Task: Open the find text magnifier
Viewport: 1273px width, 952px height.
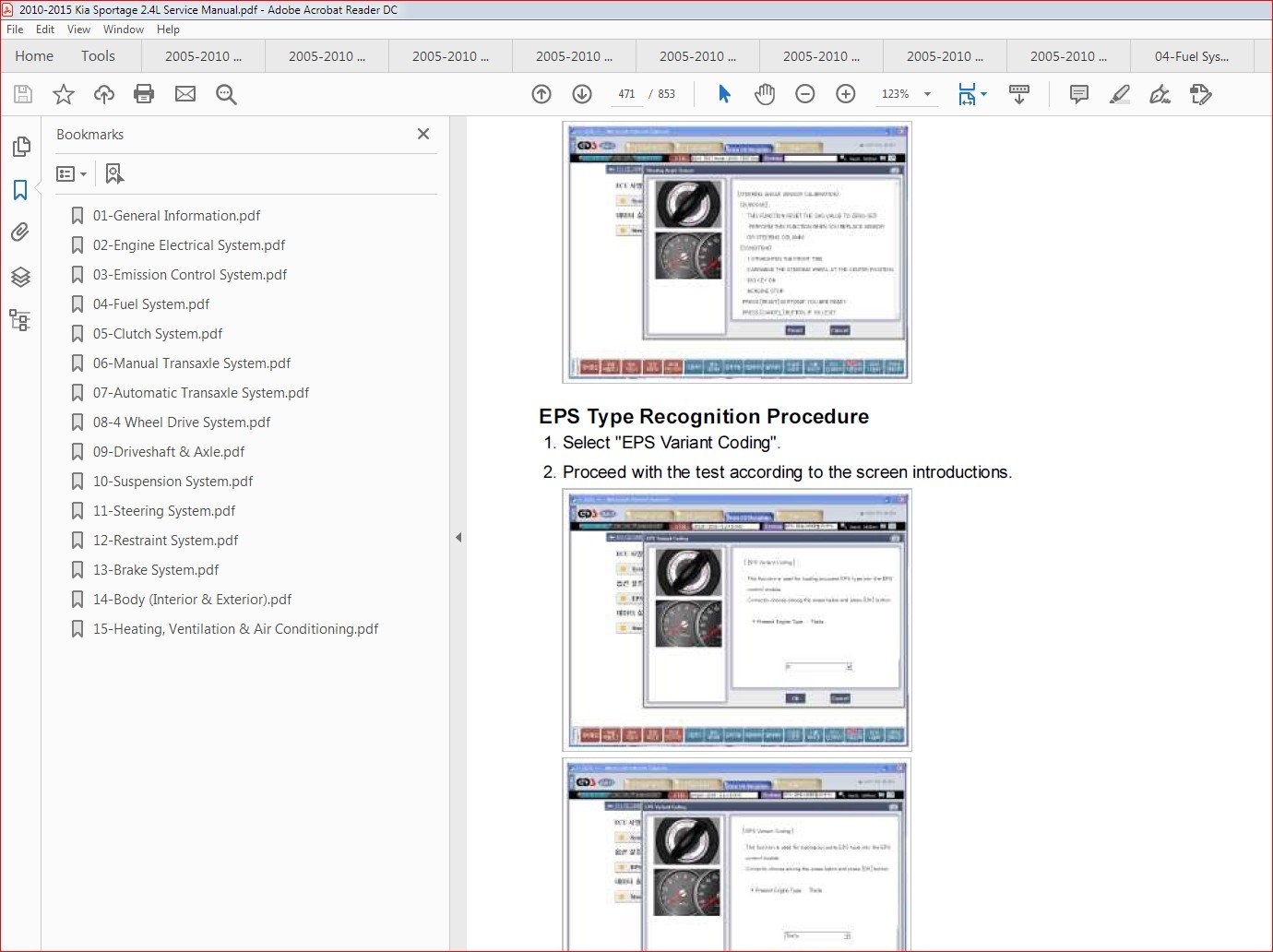Action: click(226, 94)
